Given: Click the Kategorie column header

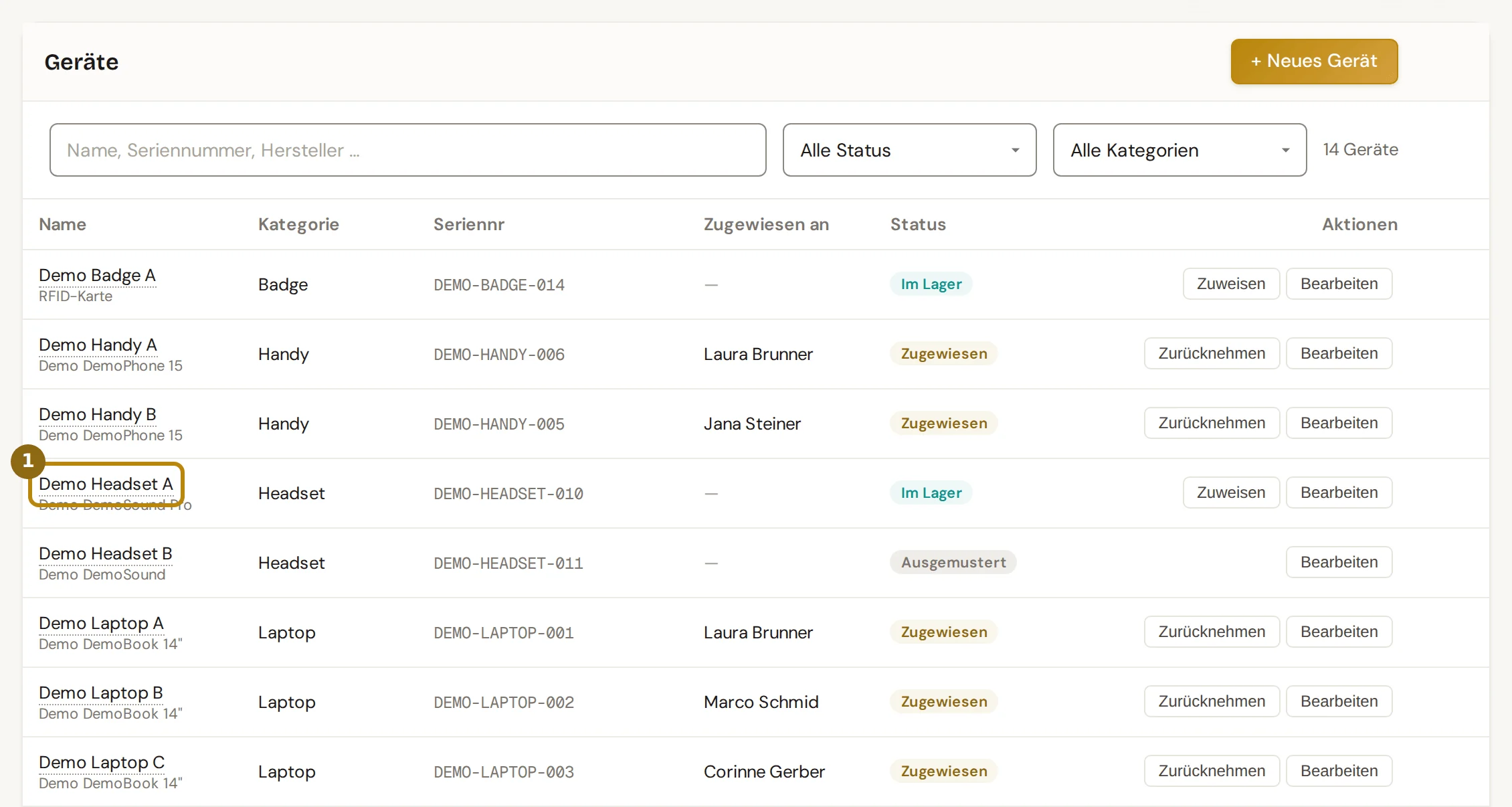Looking at the screenshot, I should [298, 224].
